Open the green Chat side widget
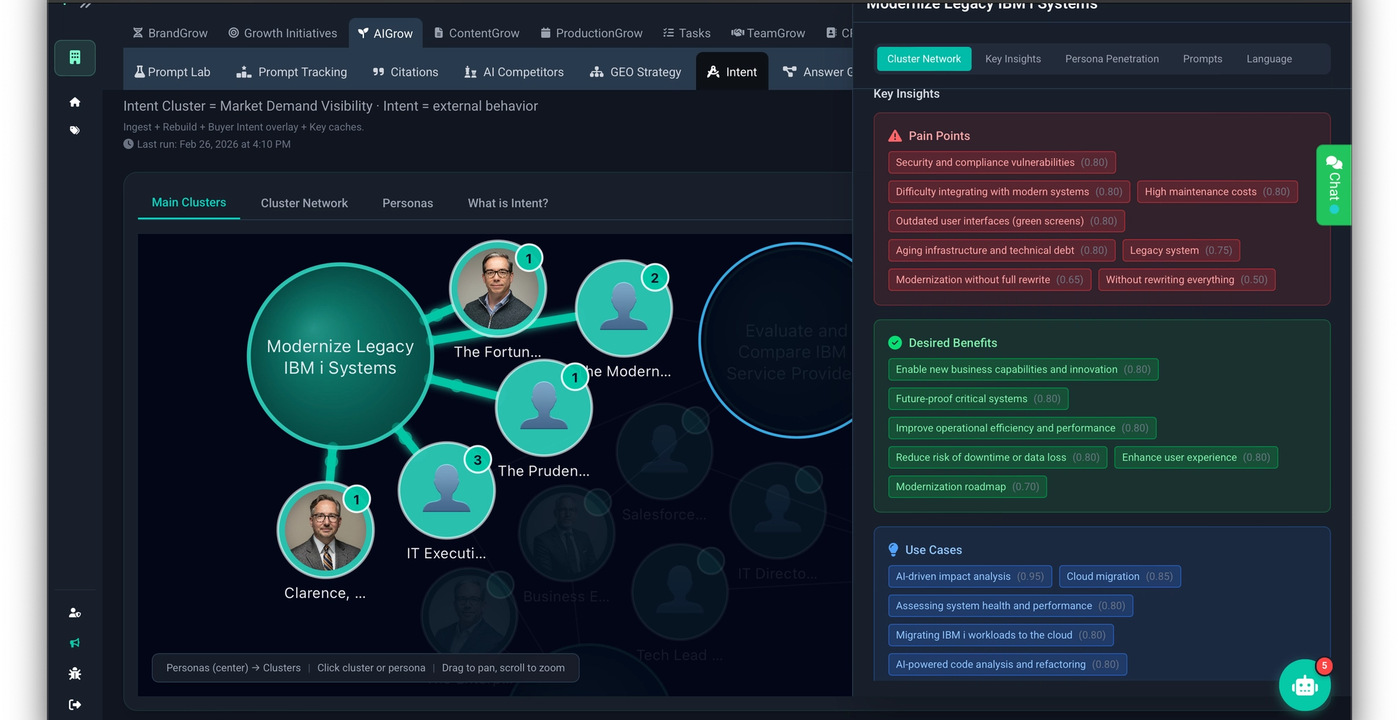The image size is (1400, 720). pos(1334,185)
